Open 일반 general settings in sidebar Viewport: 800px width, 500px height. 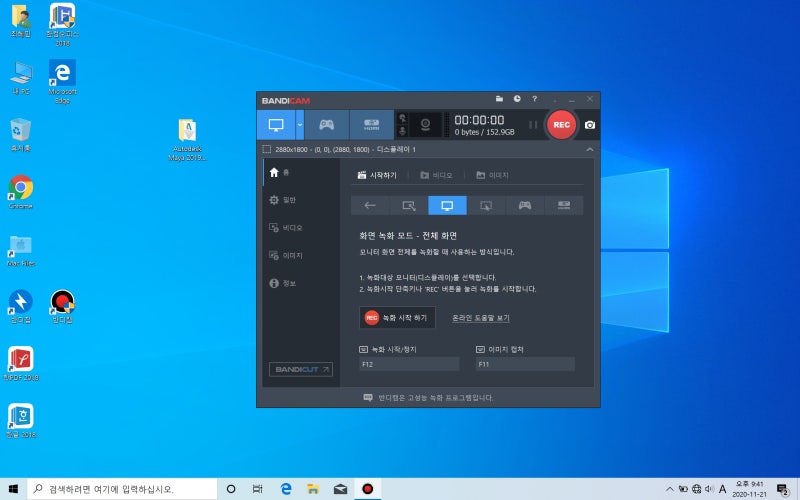tap(301, 200)
